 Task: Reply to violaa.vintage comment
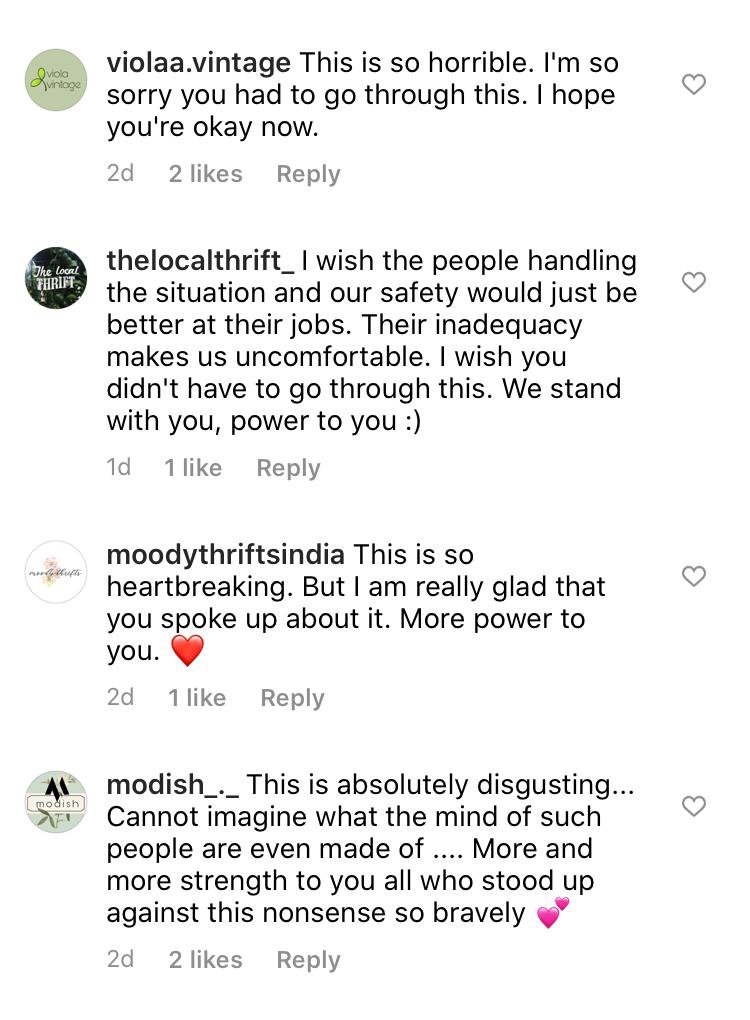point(308,174)
